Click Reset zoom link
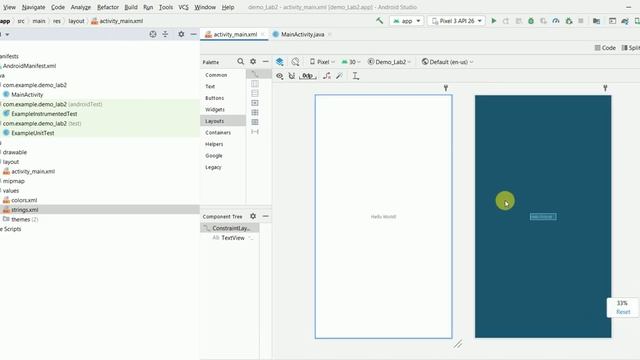This screenshot has width=640, height=360. [x=623, y=311]
